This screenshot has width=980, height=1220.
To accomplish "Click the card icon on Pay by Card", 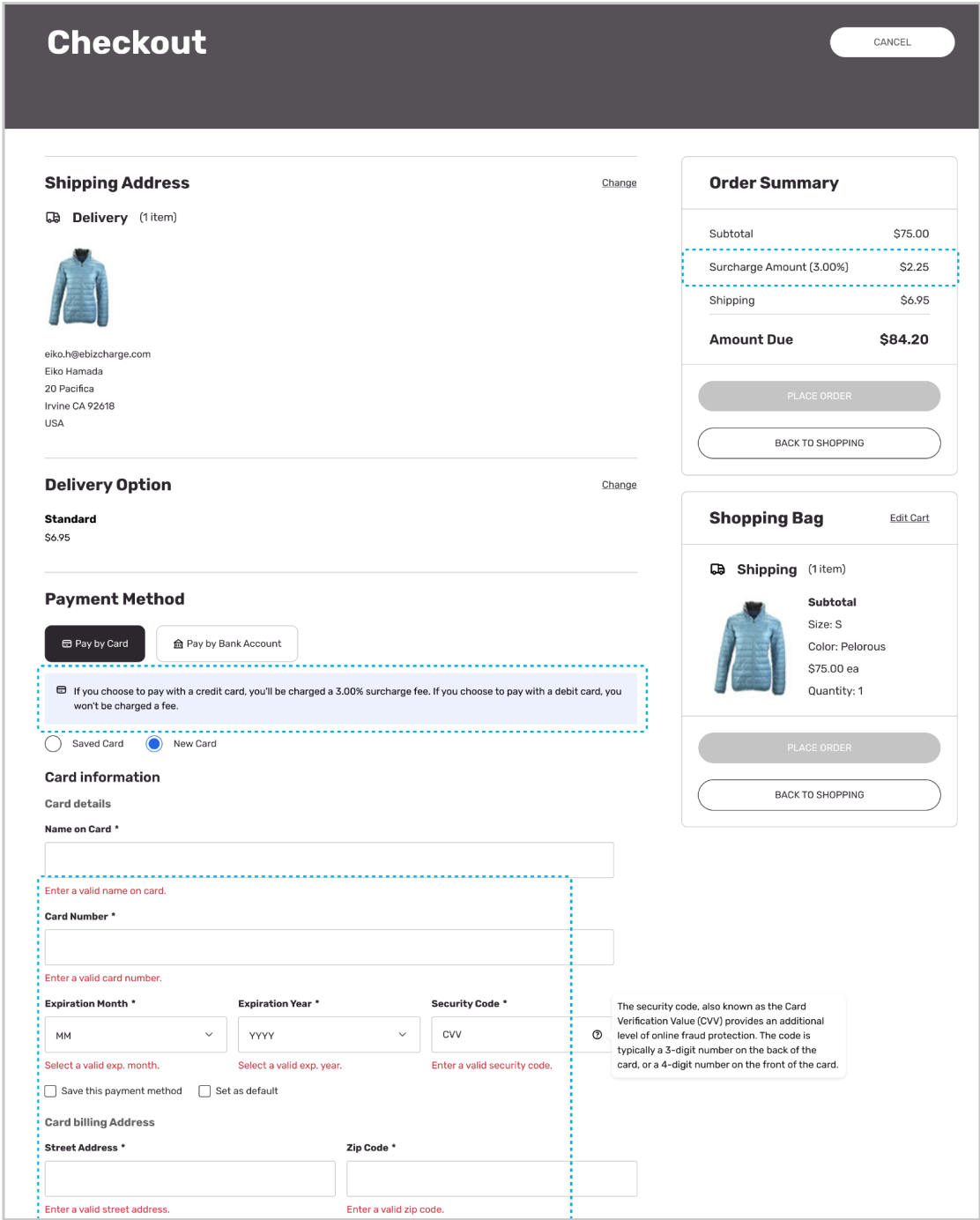I will coord(66,644).
